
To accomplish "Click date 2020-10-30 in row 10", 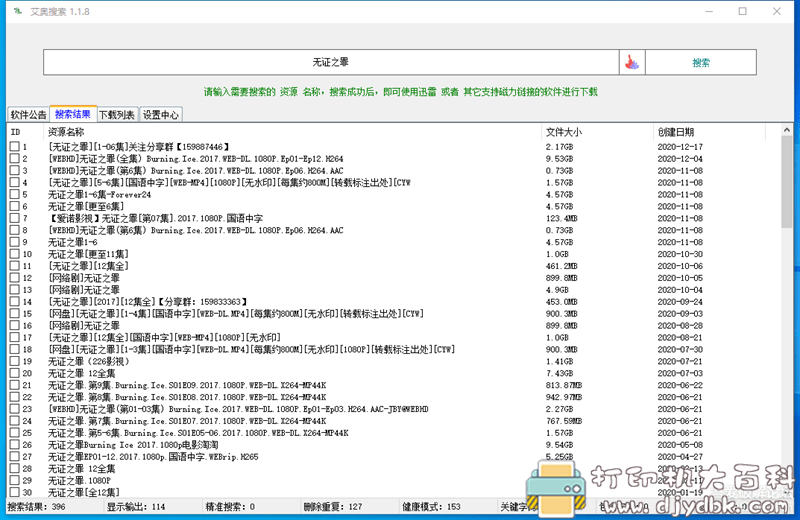I will pos(680,254).
